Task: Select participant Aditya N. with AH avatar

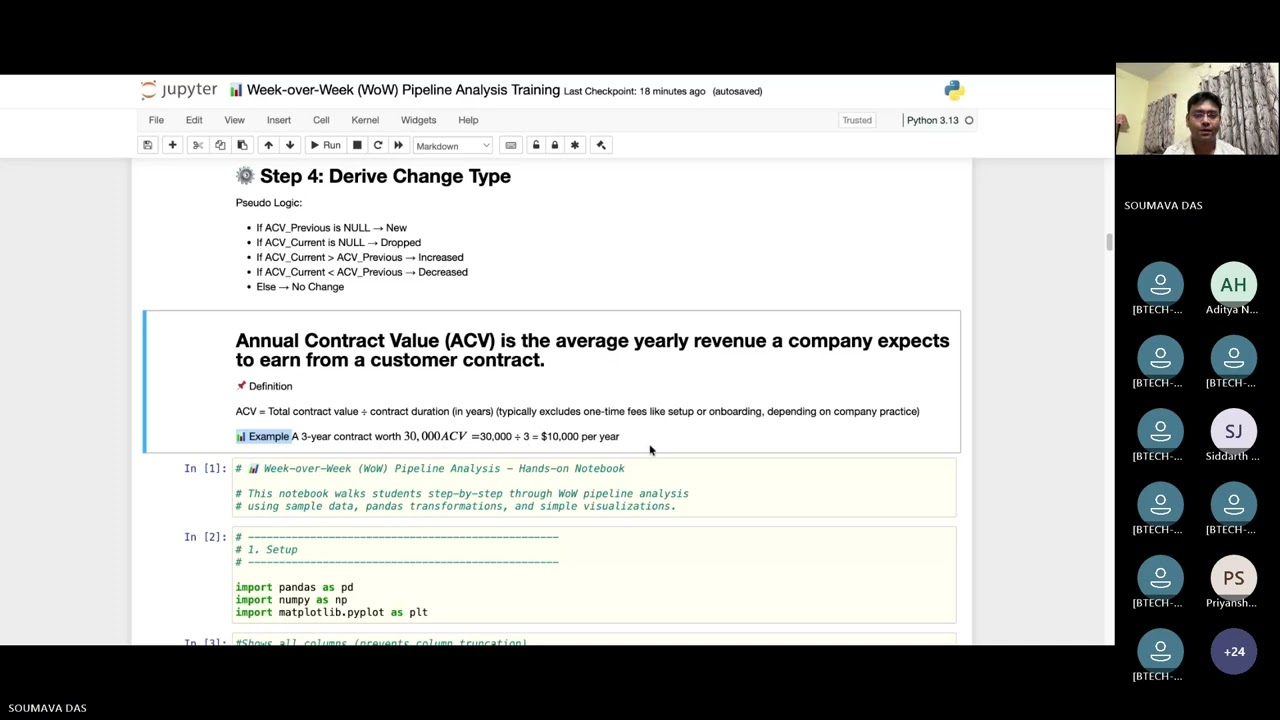Action: pos(1233,285)
